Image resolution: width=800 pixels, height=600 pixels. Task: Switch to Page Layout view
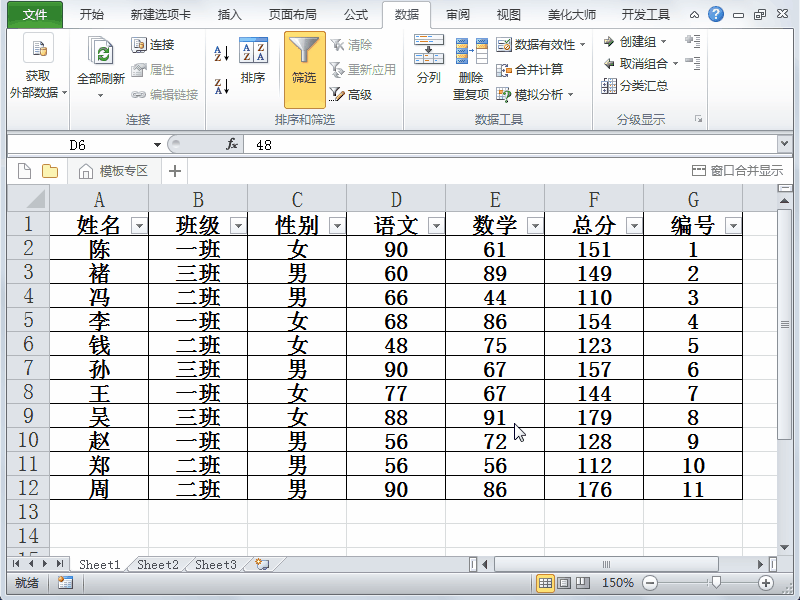pos(564,583)
